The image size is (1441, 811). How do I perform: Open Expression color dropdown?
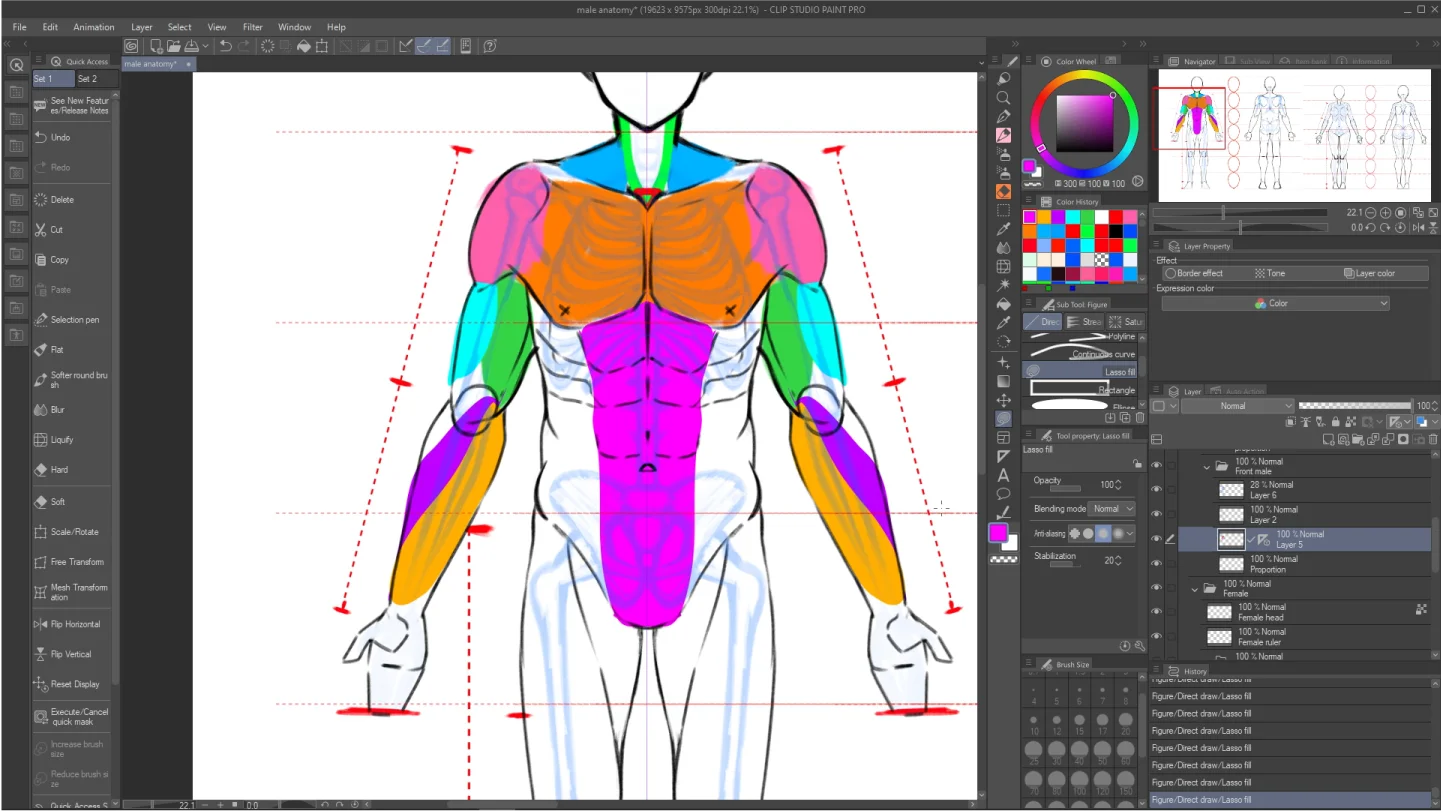coord(1276,303)
